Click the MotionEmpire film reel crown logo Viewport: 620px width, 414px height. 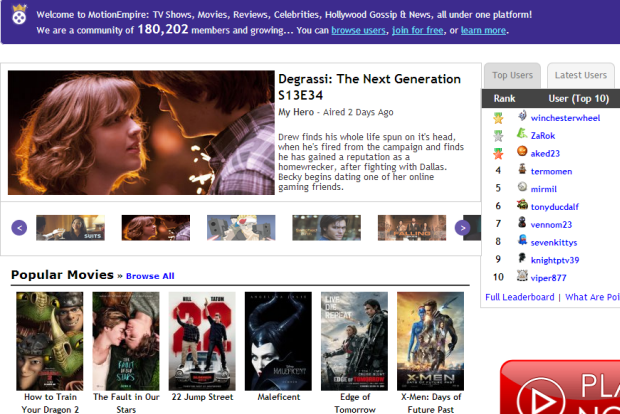(x=19, y=15)
